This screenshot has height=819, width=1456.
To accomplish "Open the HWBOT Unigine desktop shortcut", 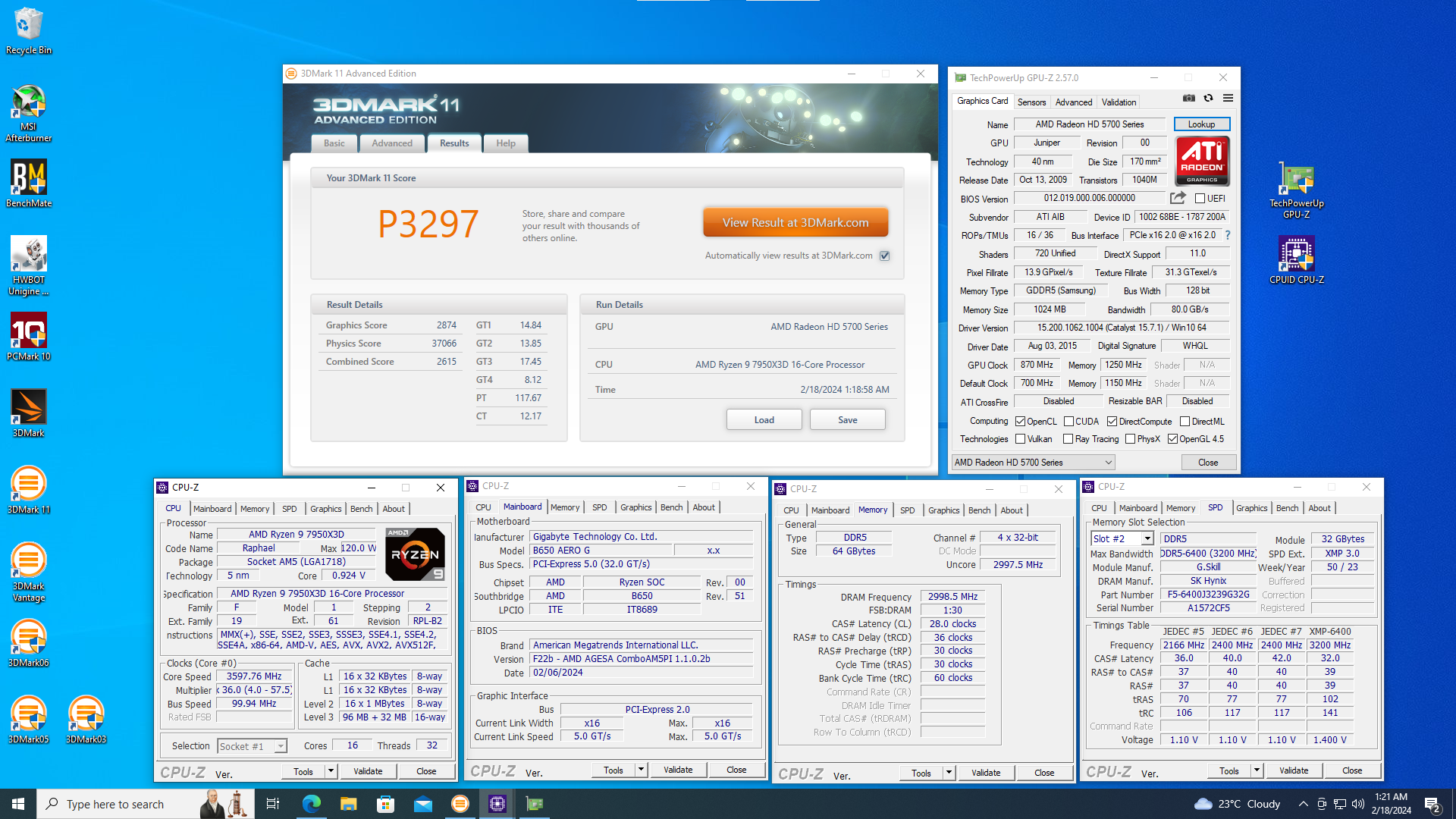I will 29,265.
